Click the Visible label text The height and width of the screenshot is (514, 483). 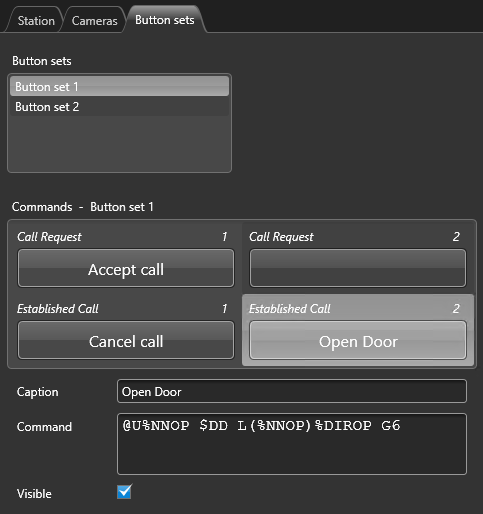34,494
